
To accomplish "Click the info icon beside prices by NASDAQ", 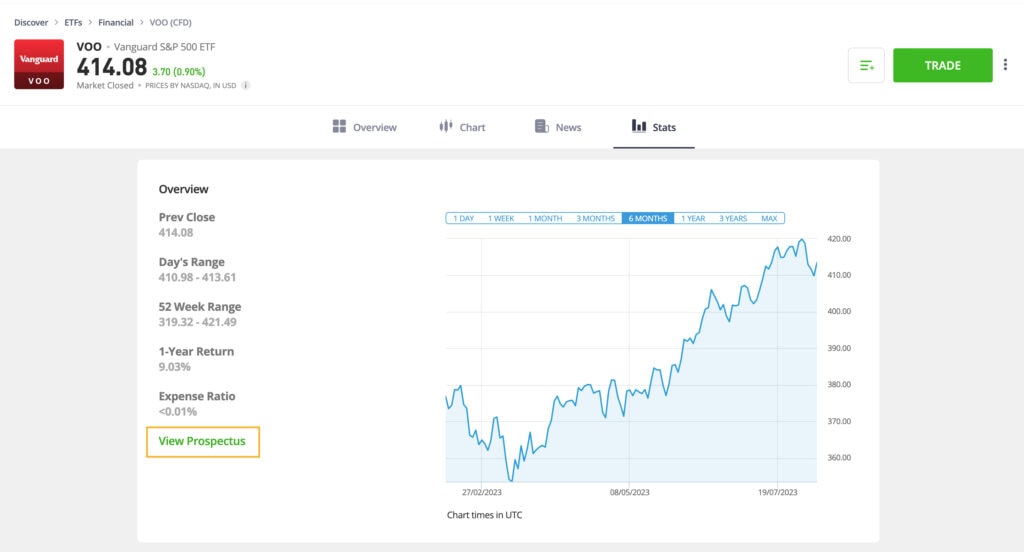I will point(246,86).
